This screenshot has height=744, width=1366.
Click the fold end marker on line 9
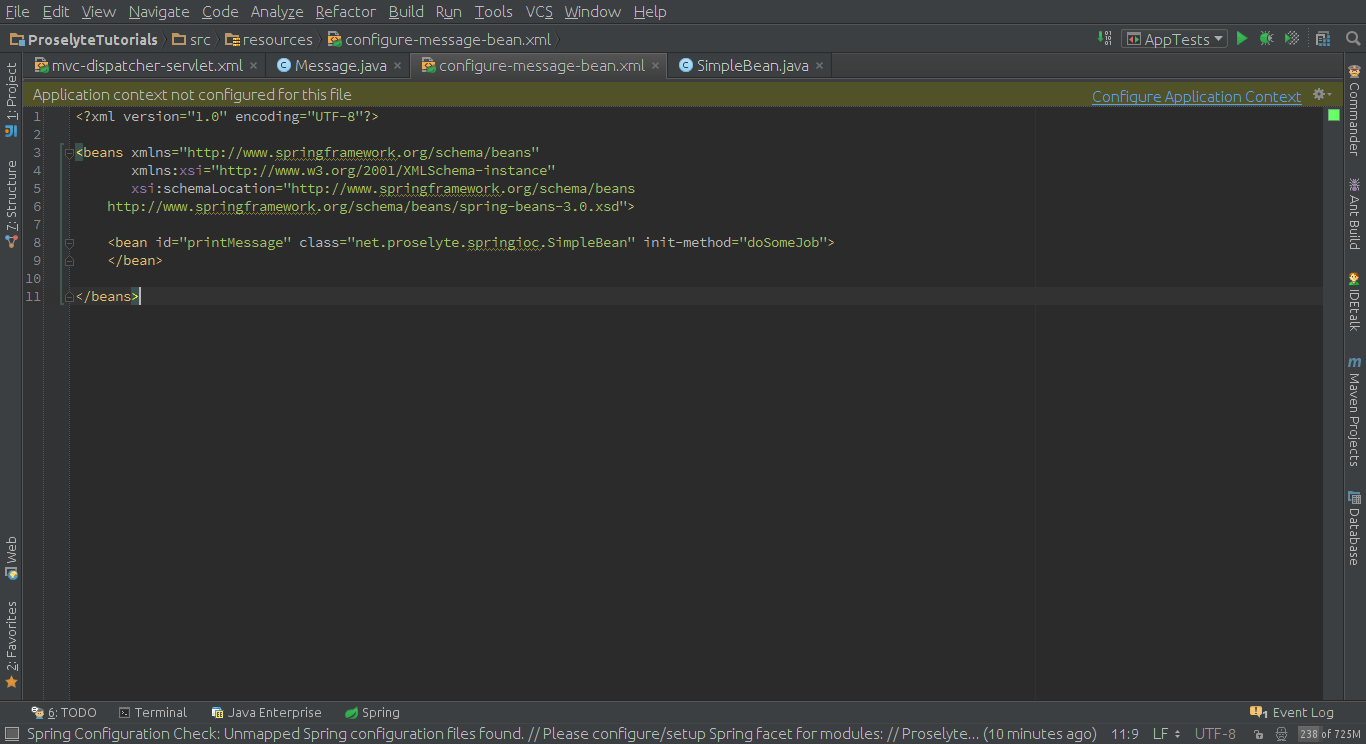click(69, 261)
